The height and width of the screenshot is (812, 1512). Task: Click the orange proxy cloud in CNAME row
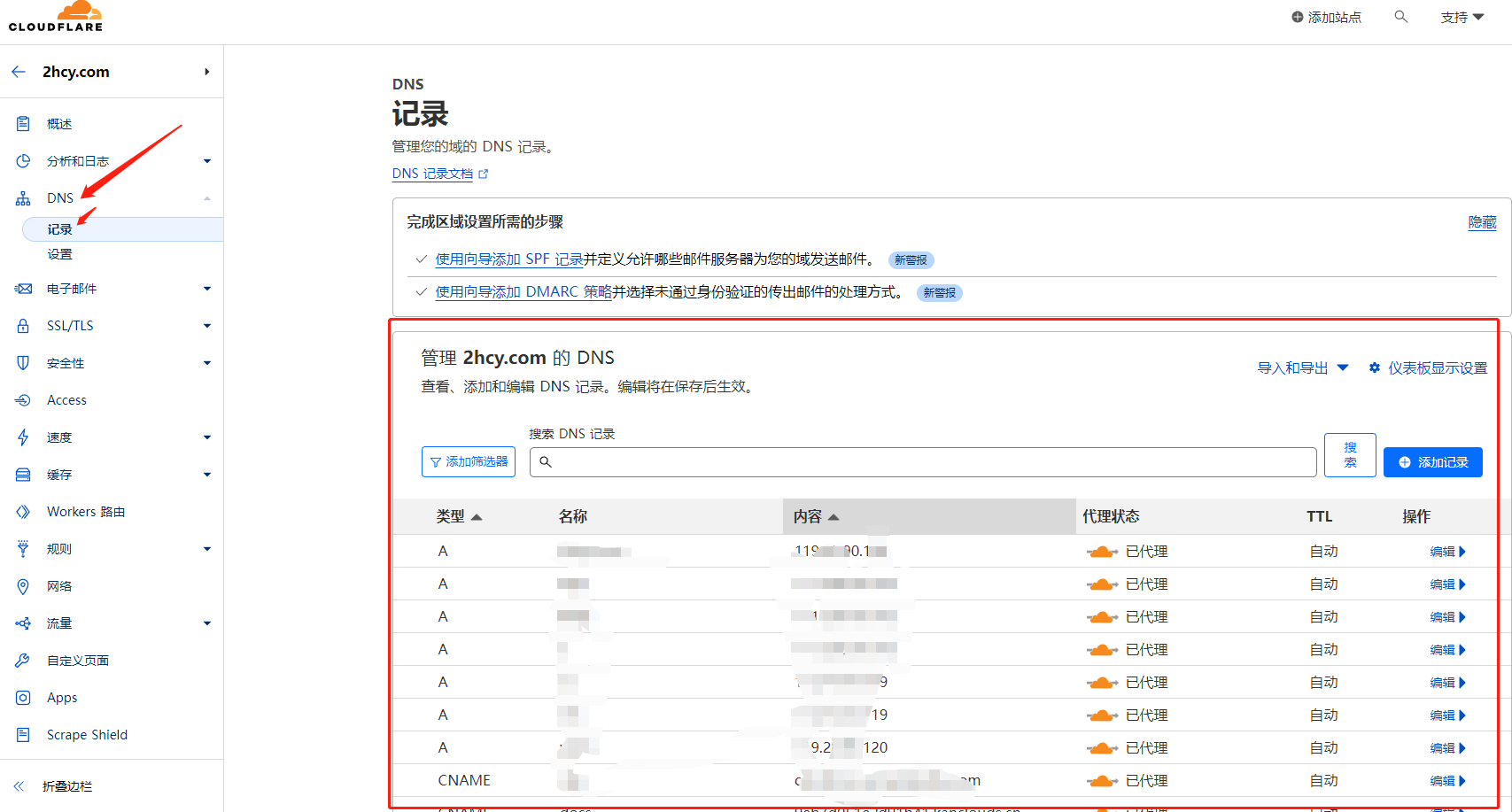pos(1101,781)
